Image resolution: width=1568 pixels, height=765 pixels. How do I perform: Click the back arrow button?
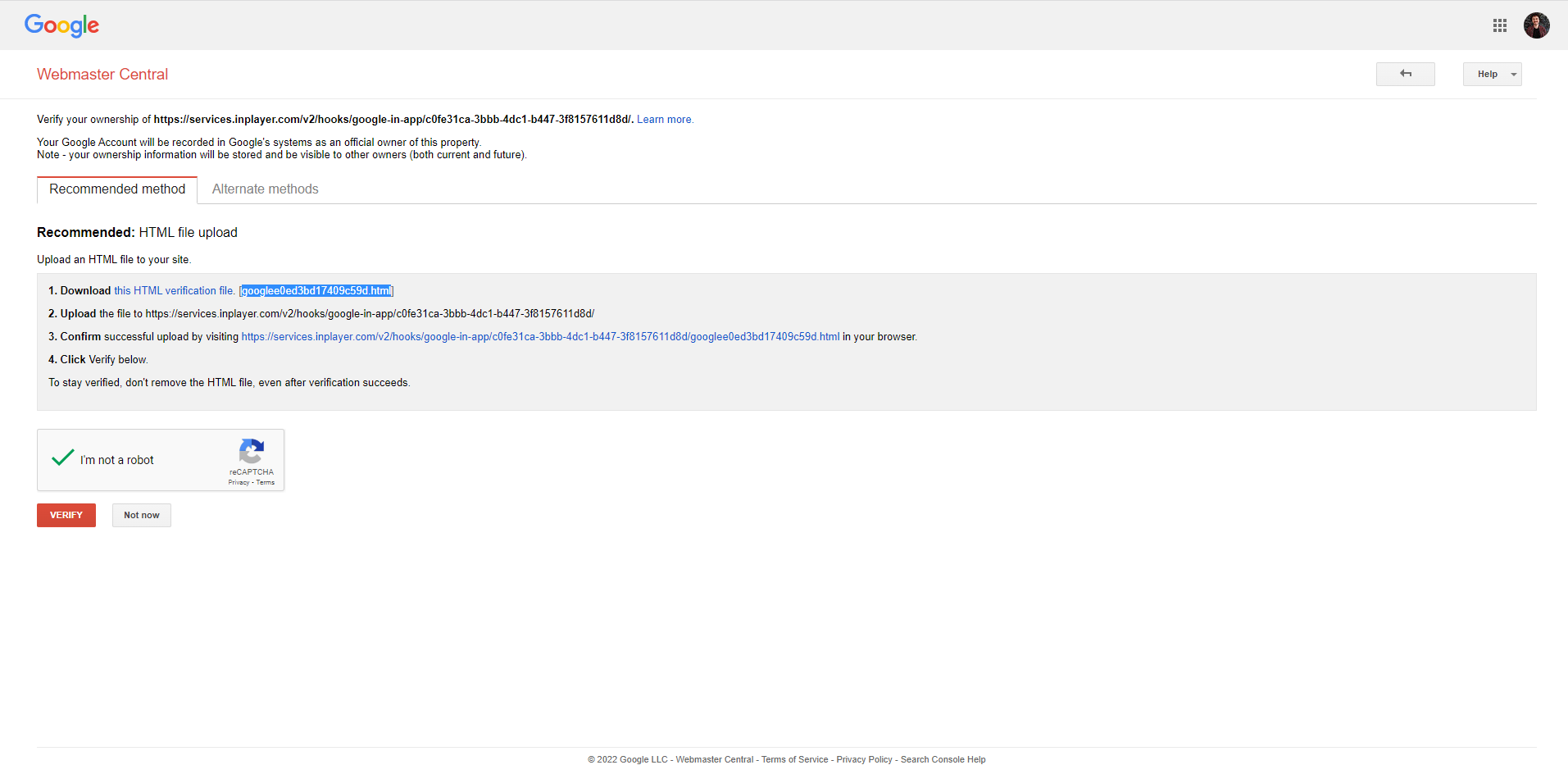click(1406, 74)
